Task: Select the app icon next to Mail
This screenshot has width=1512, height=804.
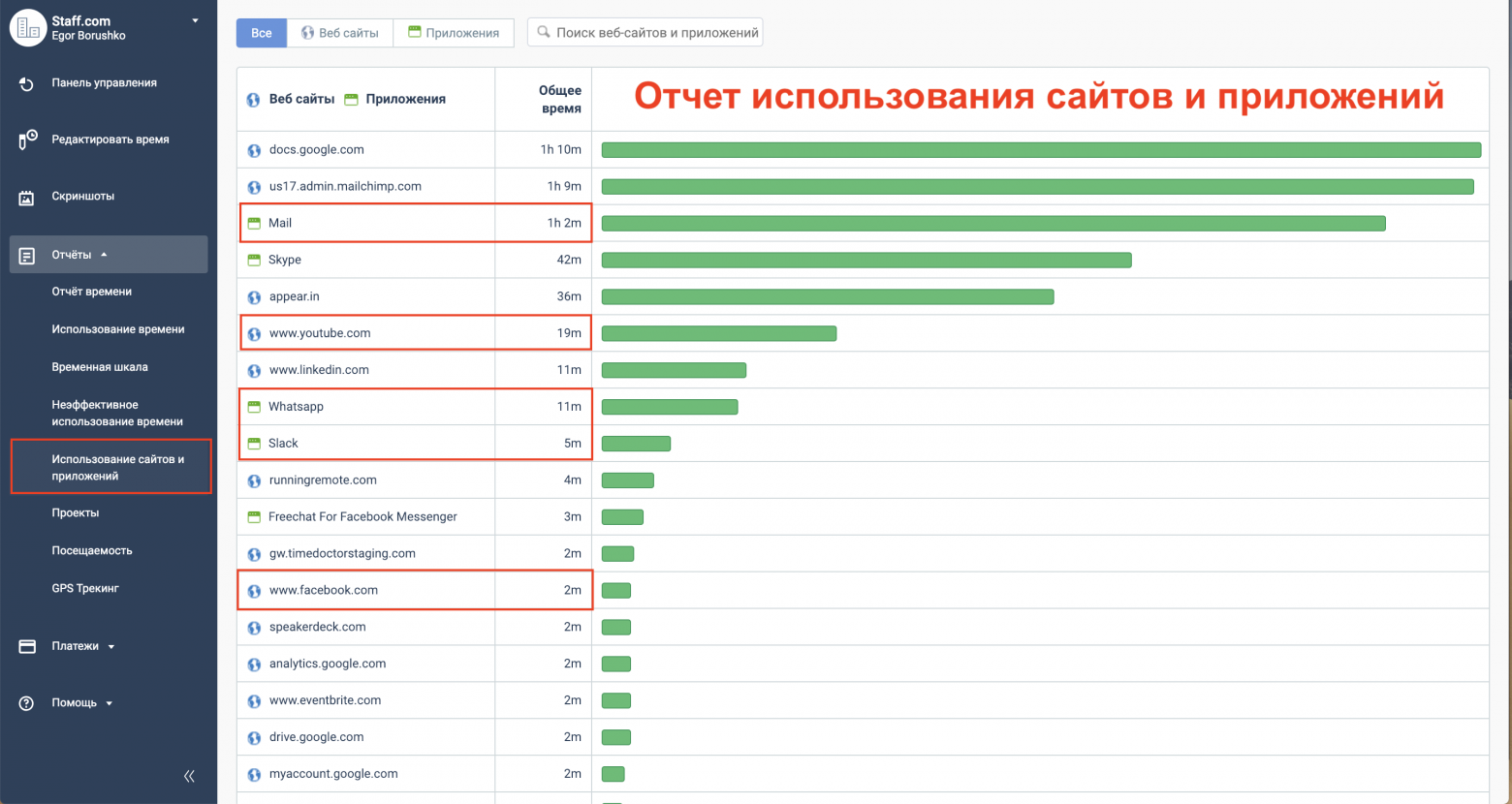Action: (x=253, y=223)
